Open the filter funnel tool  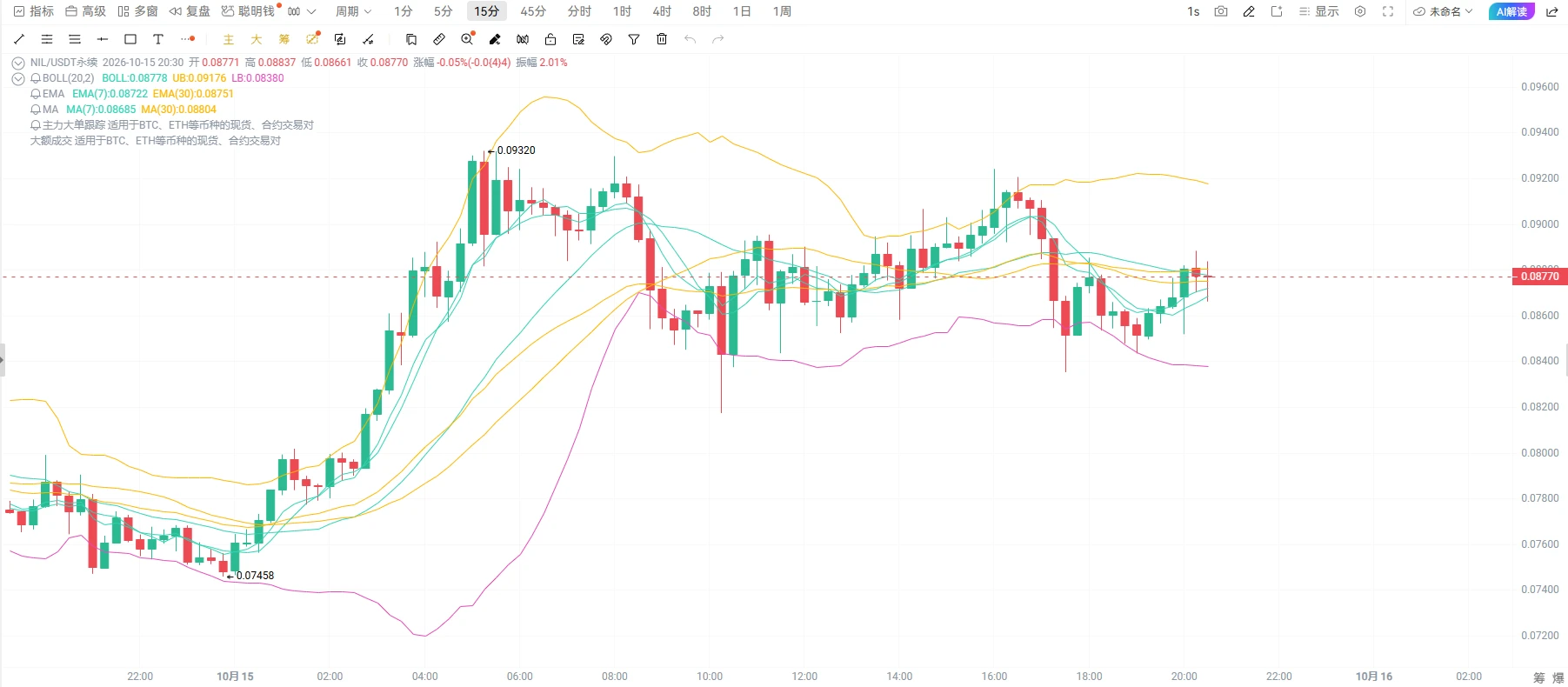click(634, 39)
